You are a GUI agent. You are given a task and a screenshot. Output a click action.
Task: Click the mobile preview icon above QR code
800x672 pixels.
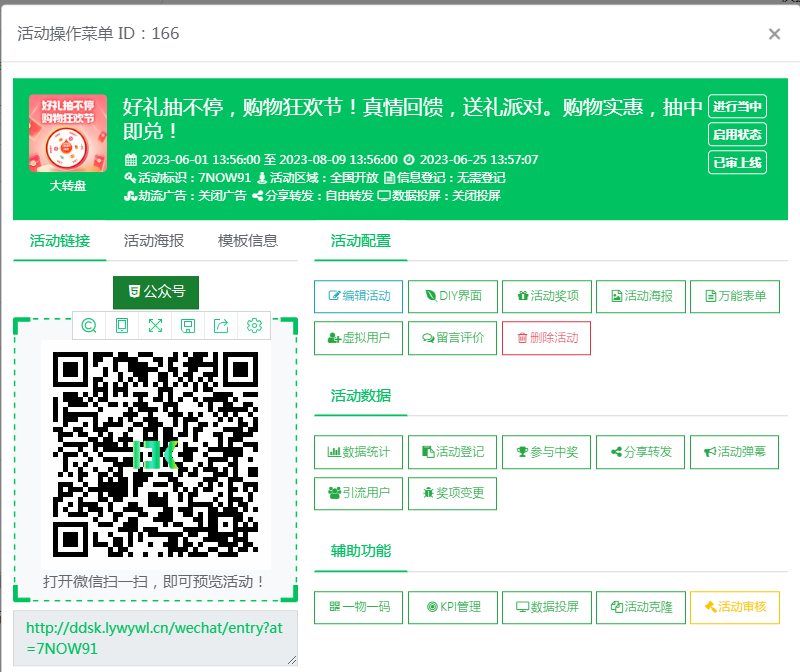[122, 326]
